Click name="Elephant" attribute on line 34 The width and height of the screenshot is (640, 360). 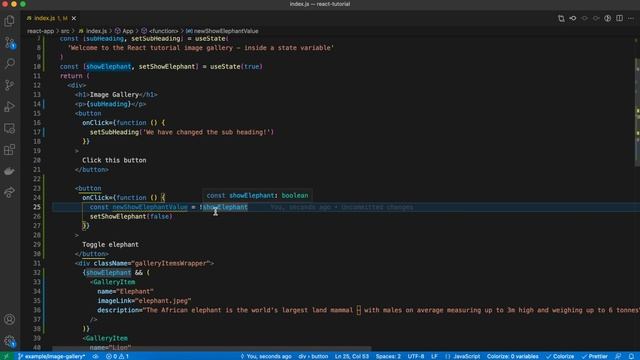click(125, 291)
